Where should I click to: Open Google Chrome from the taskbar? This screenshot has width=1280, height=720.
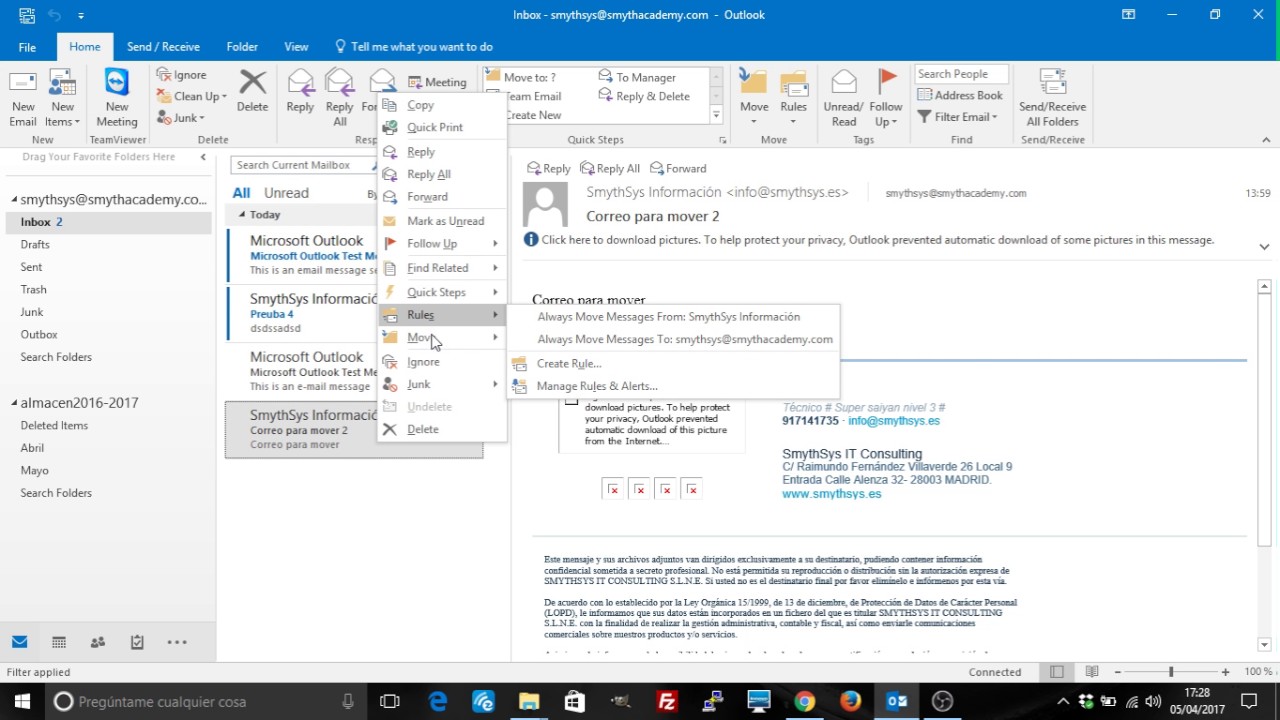click(x=805, y=701)
